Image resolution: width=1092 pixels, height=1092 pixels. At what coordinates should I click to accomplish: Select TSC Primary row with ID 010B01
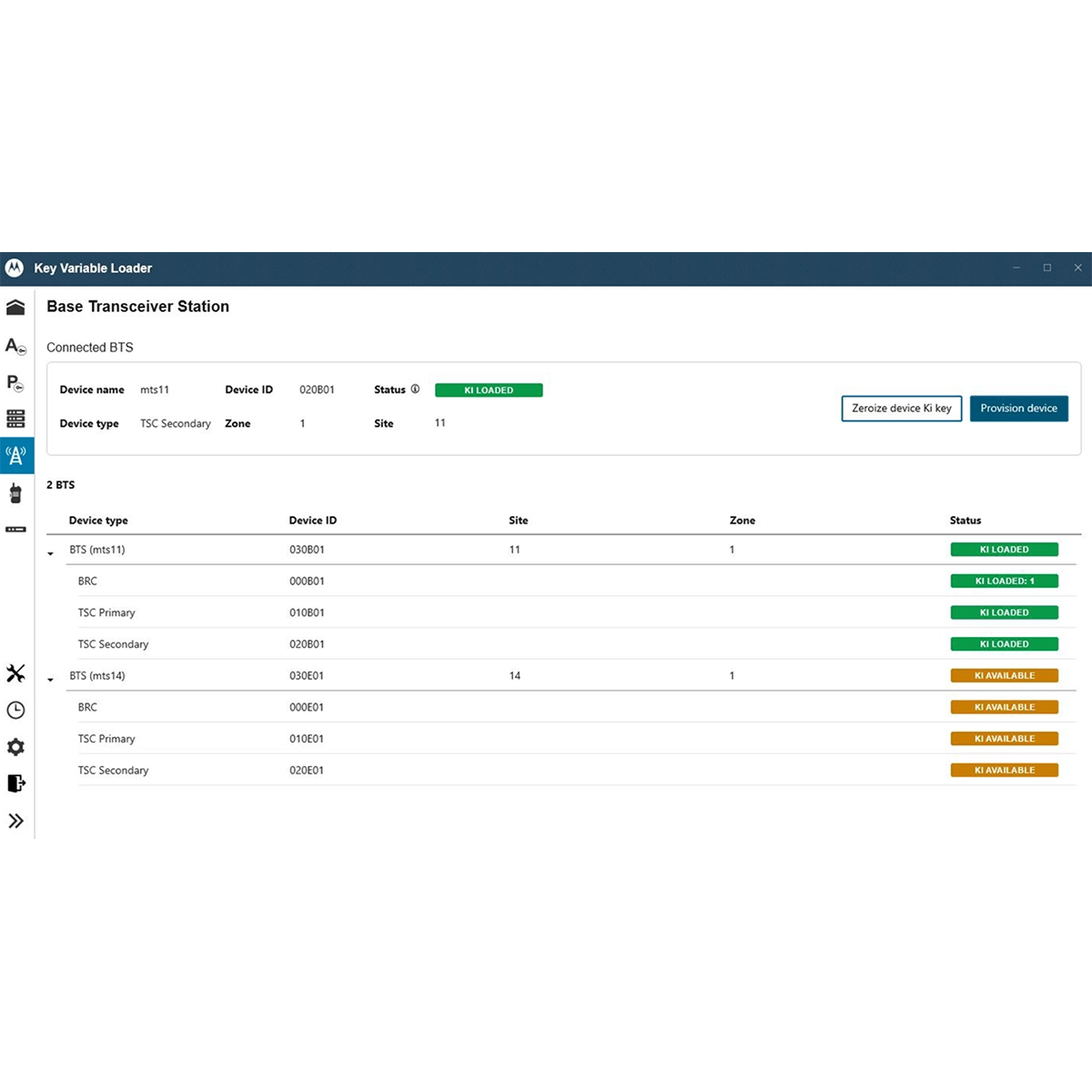(577, 612)
